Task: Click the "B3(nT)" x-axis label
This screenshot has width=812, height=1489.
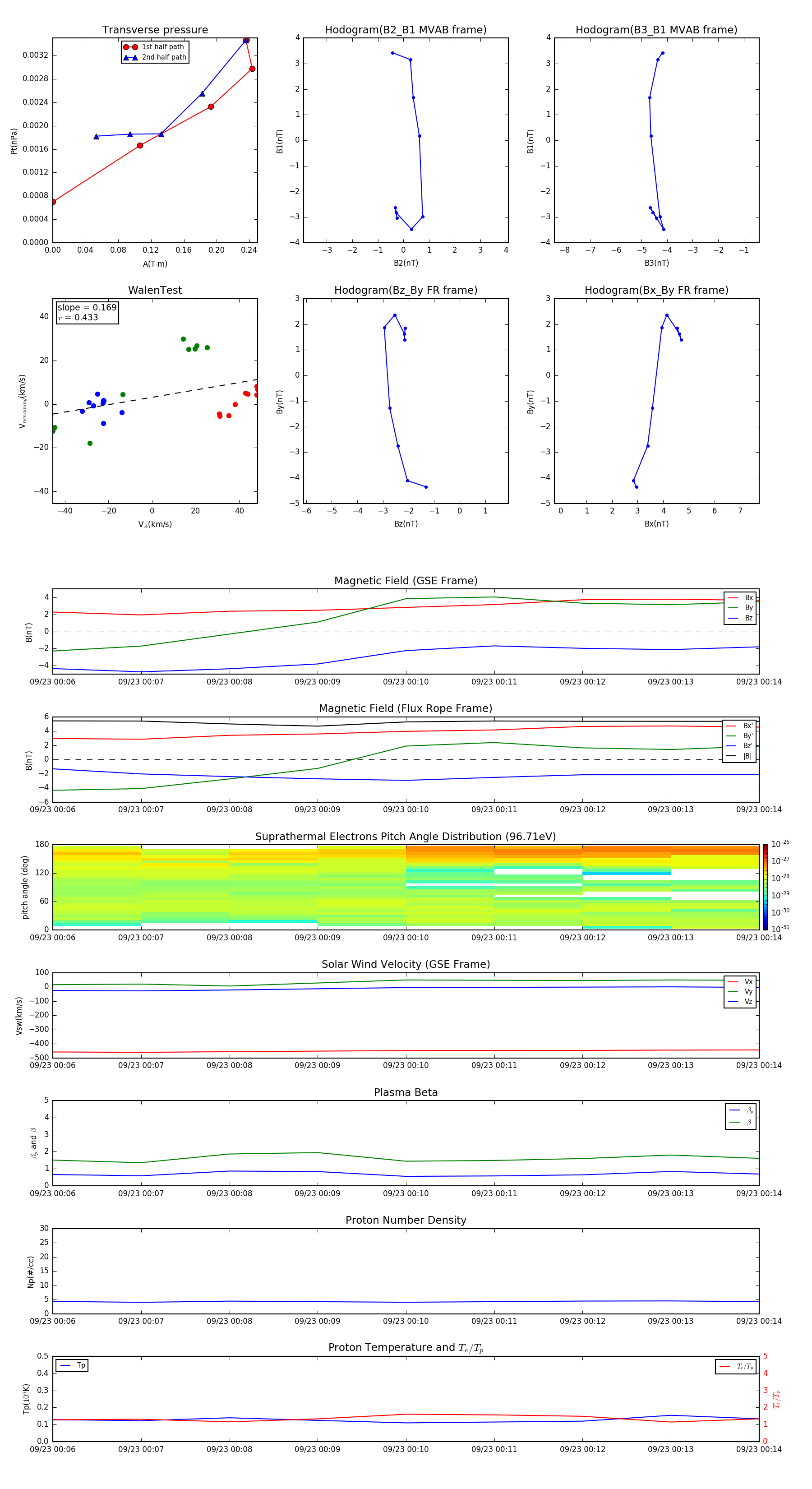Action: 656,263
